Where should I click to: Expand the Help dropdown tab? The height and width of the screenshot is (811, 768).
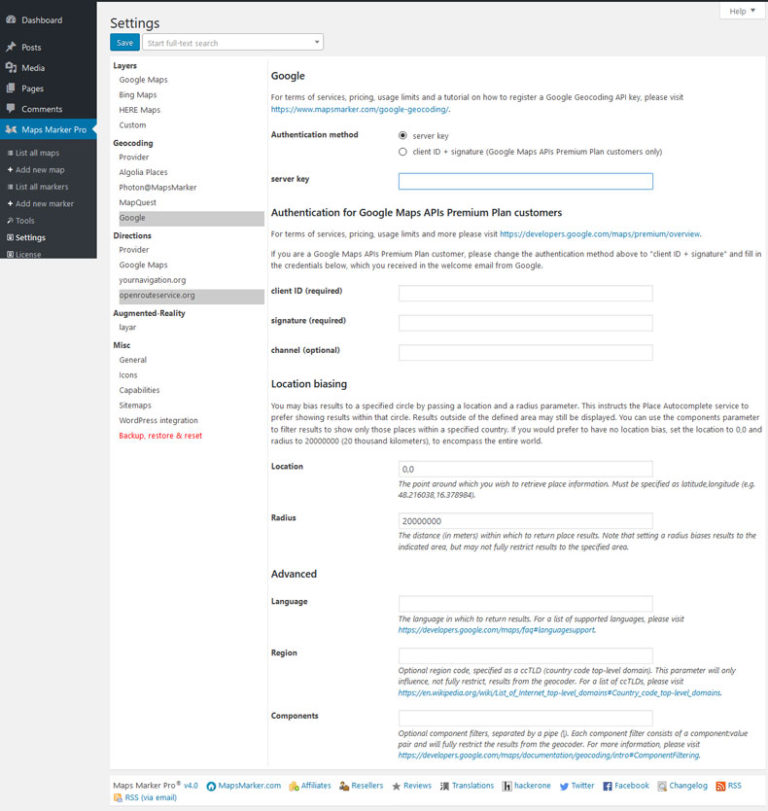[x=742, y=11]
